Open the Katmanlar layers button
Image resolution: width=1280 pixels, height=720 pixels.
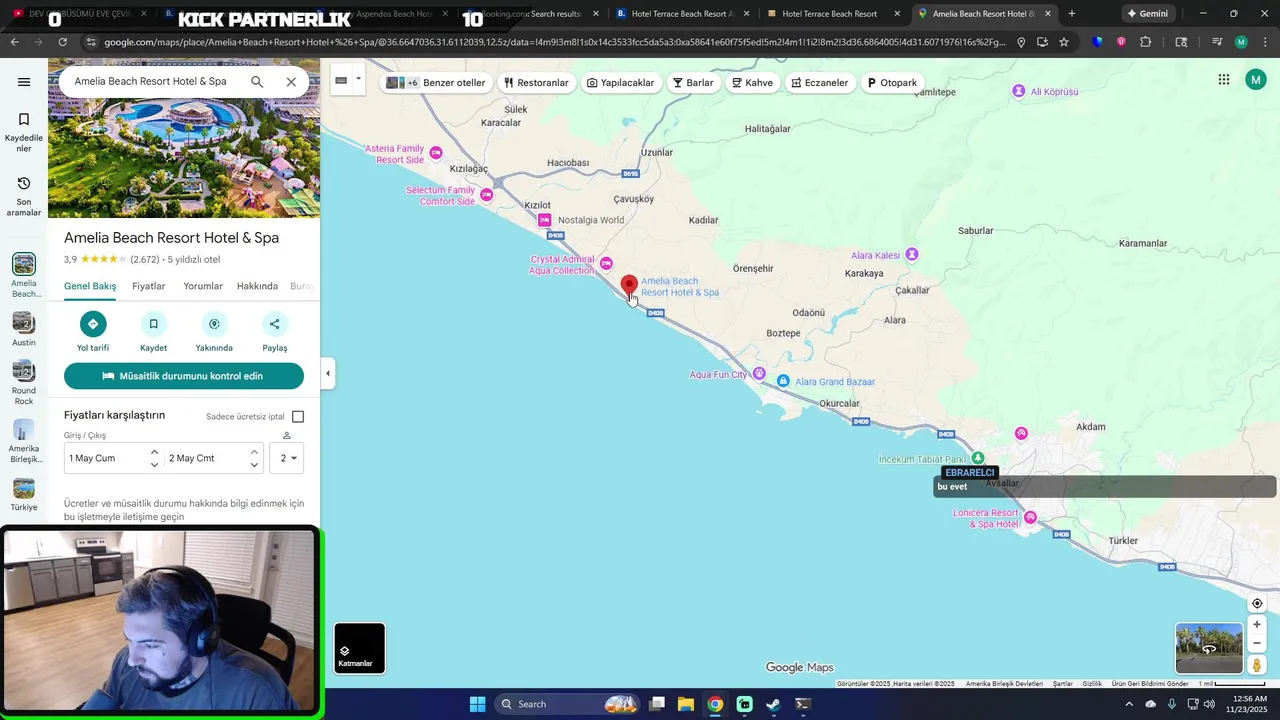359,648
